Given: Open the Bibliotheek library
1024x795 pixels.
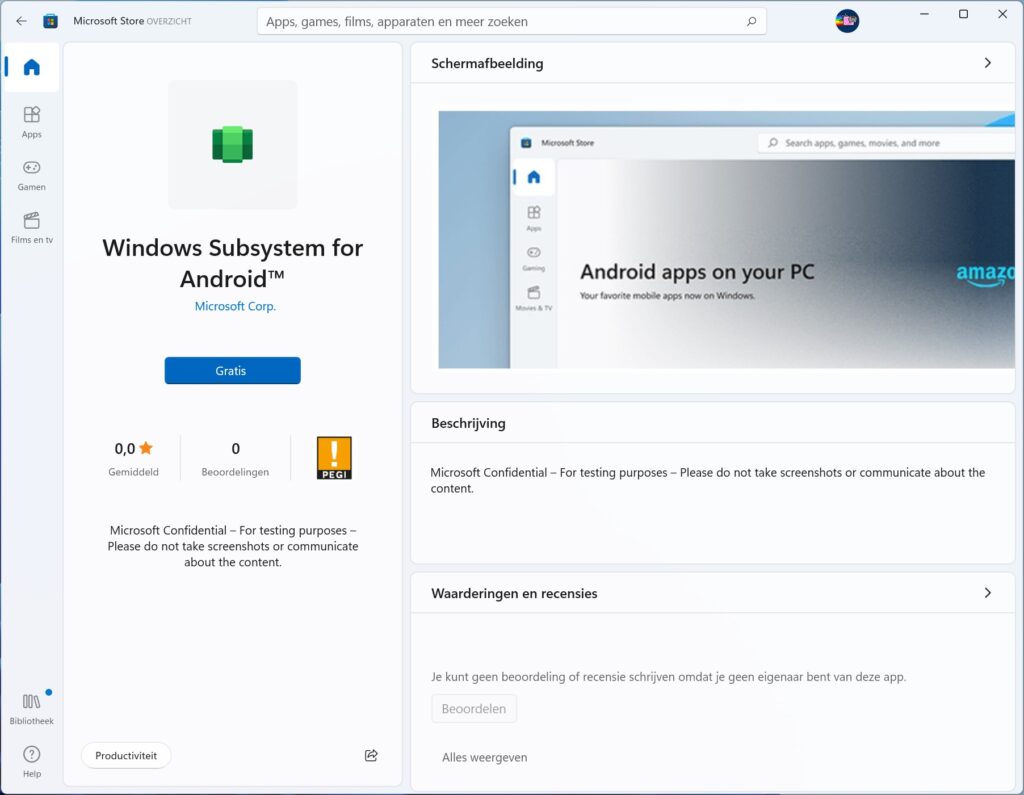Looking at the screenshot, I should (32, 707).
